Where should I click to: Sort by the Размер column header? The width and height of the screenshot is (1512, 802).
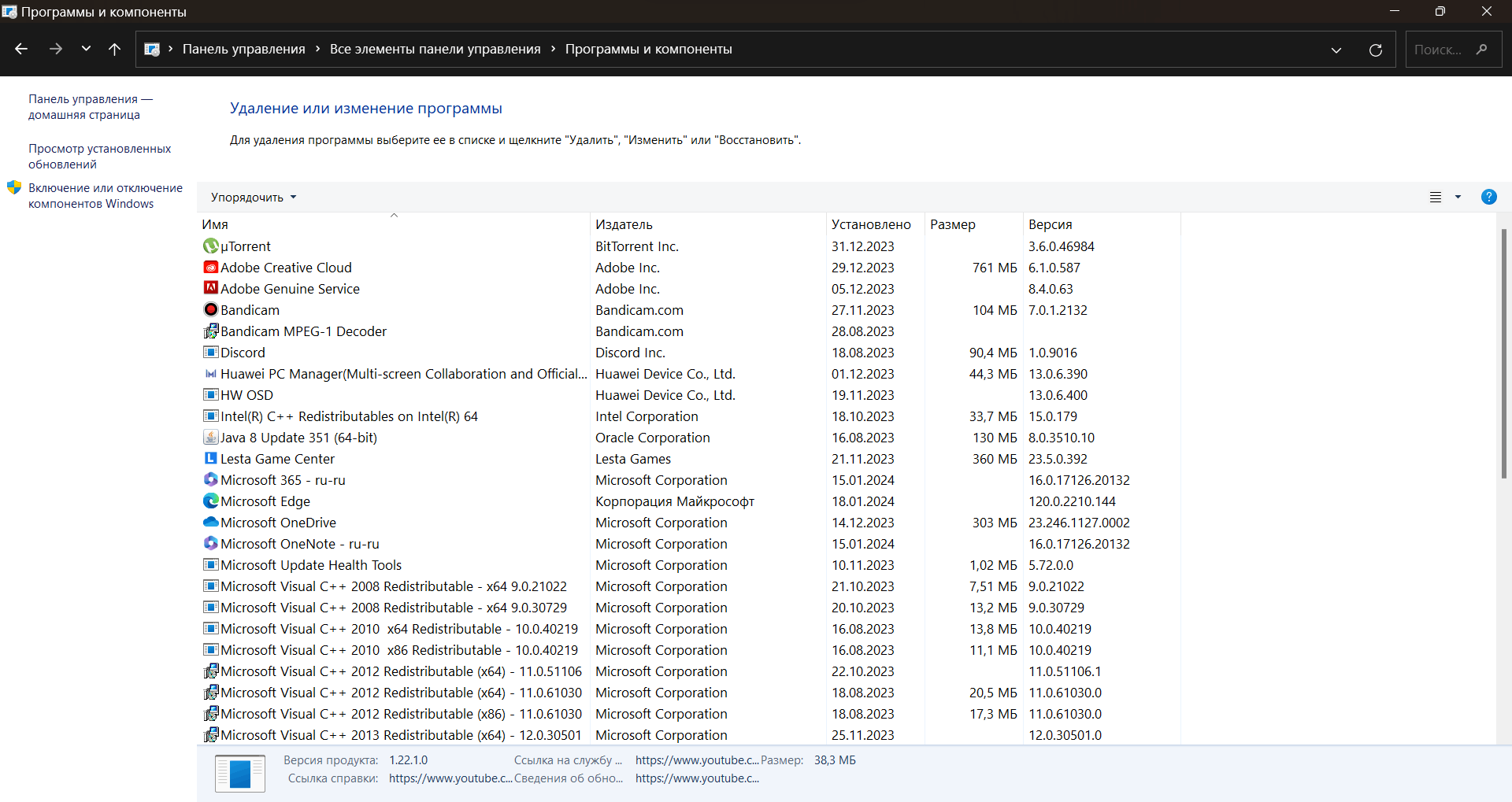[974, 224]
